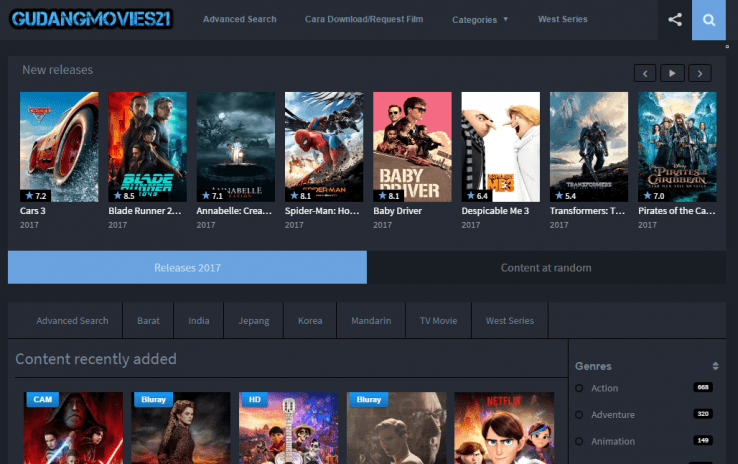Screen dimensions: 738x464
Task: Open CAM badge on first recent poster
Action: (43, 399)
